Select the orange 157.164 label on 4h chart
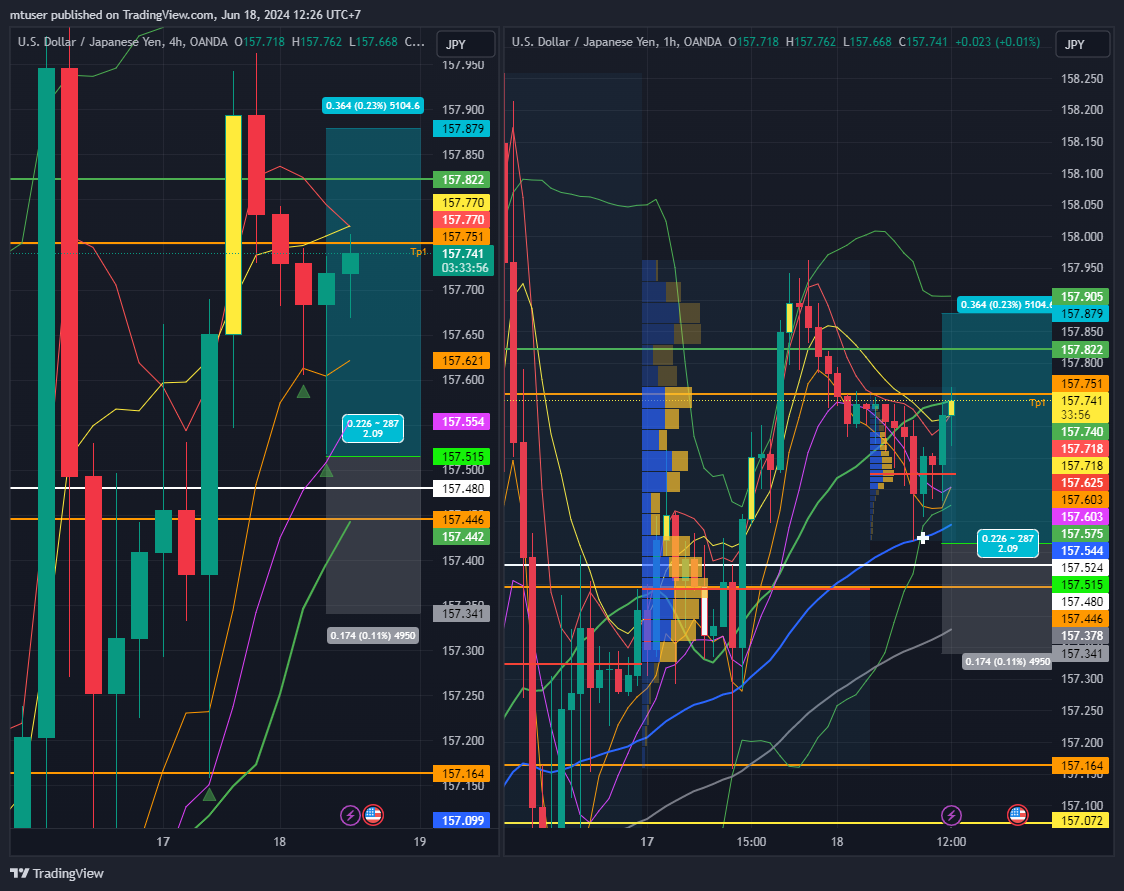 pyautogui.click(x=462, y=773)
